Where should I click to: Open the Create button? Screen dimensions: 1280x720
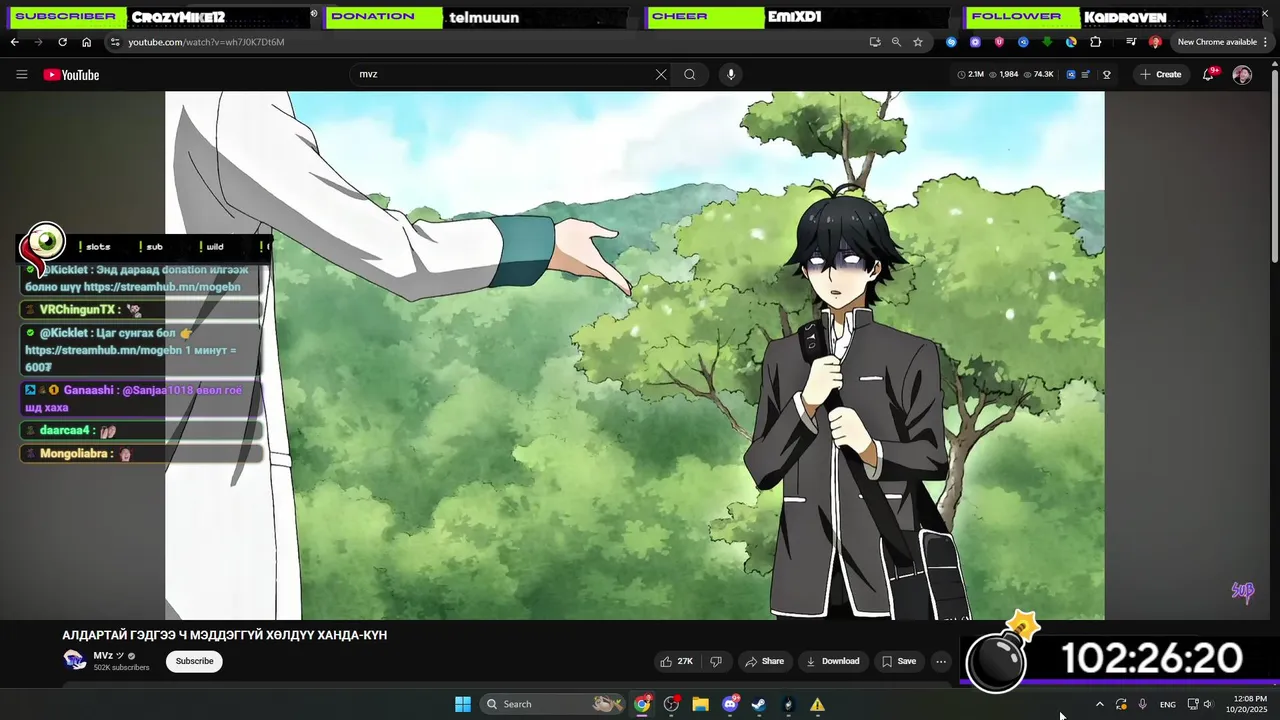coord(1160,75)
